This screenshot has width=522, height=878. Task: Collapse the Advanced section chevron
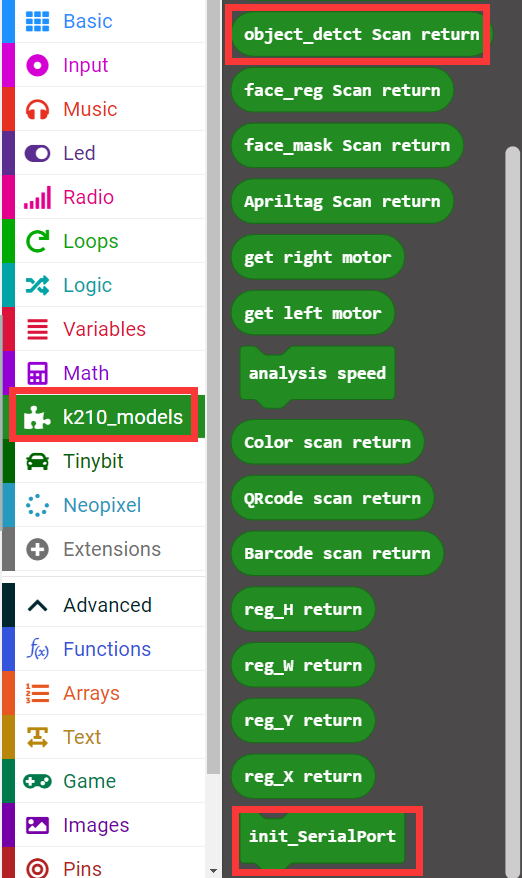[38, 605]
